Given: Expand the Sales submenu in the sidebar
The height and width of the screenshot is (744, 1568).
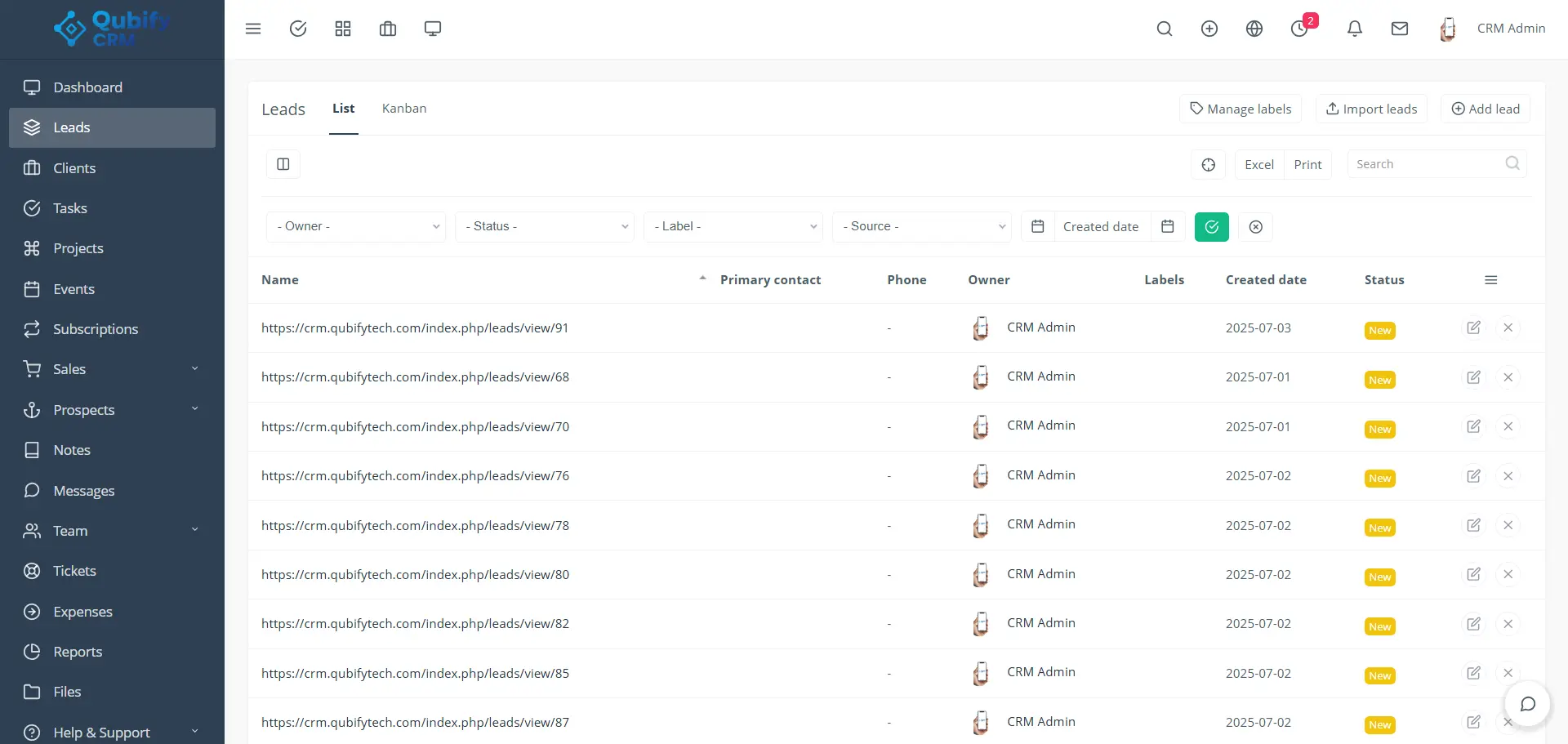Looking at the screenshot, I should (112, 369).
